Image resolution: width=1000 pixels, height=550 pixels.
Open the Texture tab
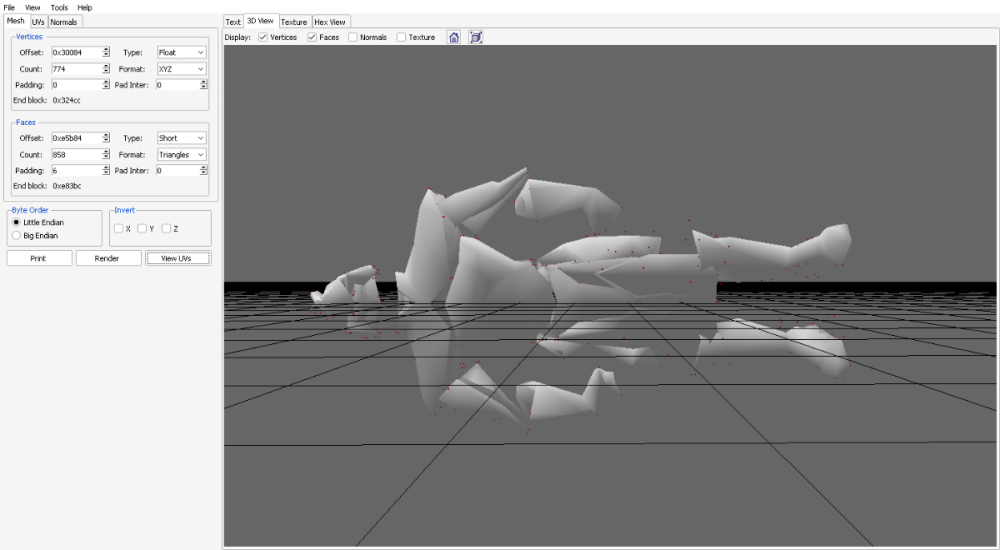294,22
